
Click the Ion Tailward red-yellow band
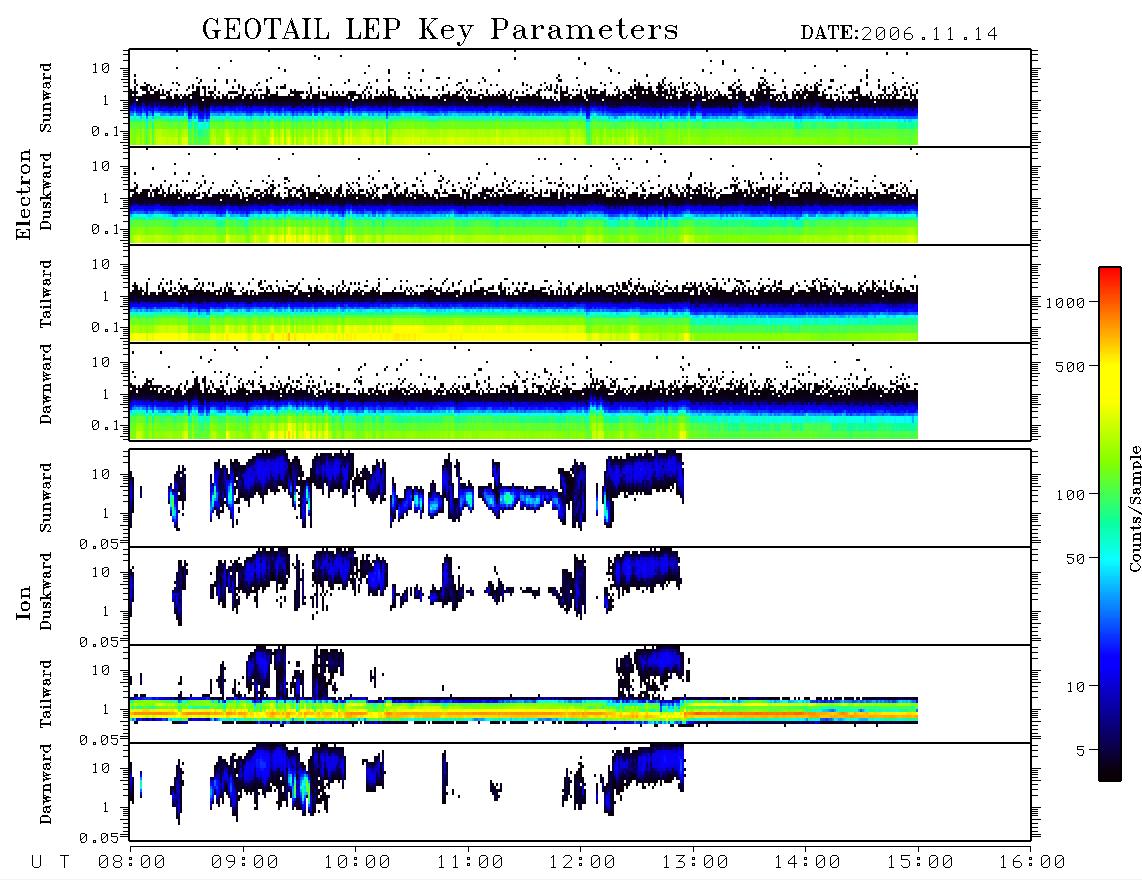524,710
